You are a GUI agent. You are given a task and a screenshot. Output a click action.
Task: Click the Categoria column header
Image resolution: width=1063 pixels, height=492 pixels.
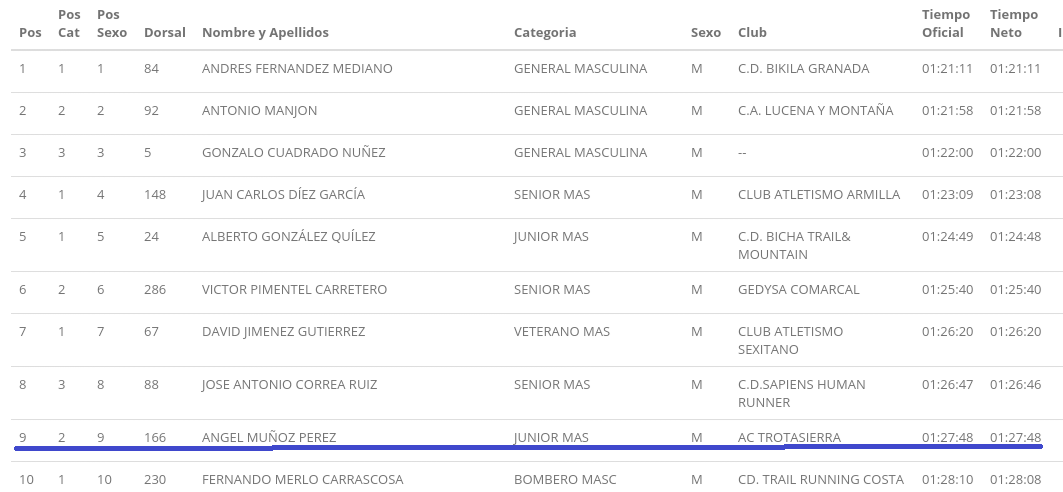coord(545,32)
